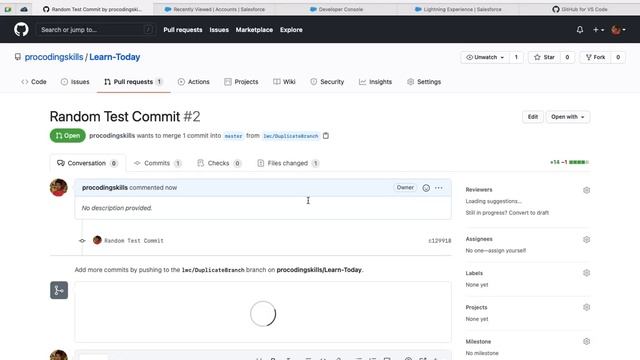Click the master base branch label
The image size is (640, 360).
click(x=233, y=136)
